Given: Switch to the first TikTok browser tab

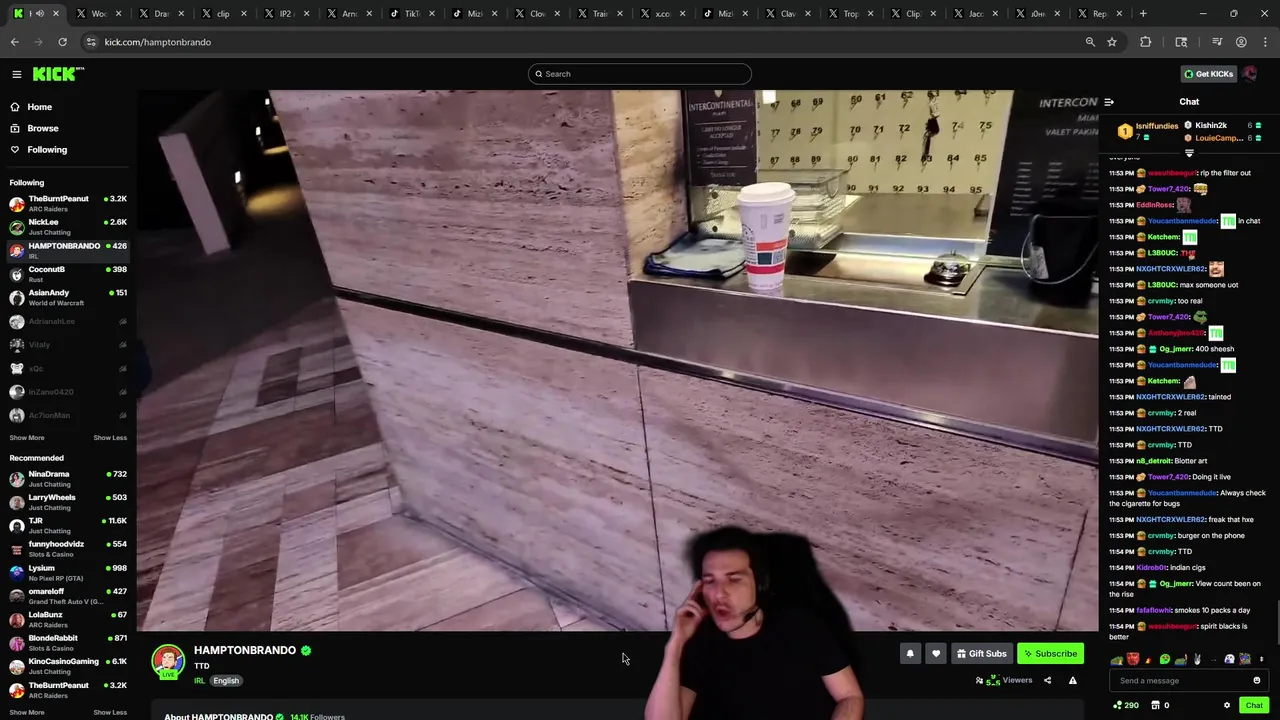Looking at the screenshot, I should 410,14.
